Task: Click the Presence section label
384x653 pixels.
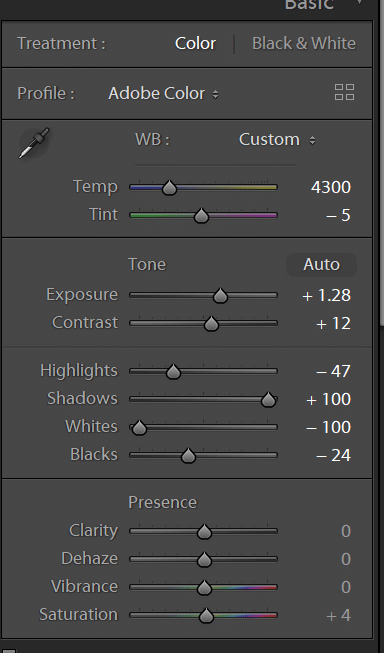Action: tap(162, 502)
